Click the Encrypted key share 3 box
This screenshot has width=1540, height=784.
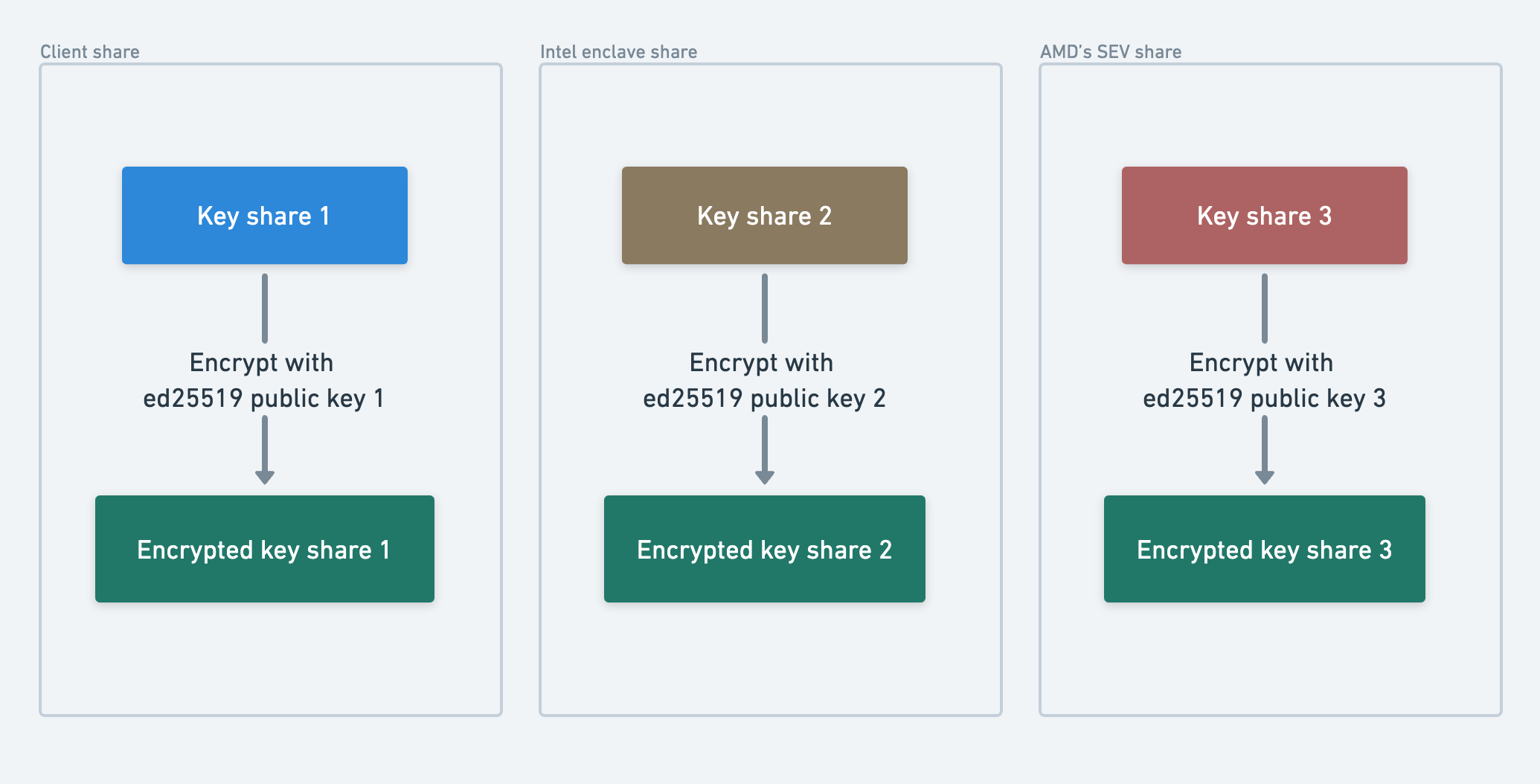point(1264,549)
